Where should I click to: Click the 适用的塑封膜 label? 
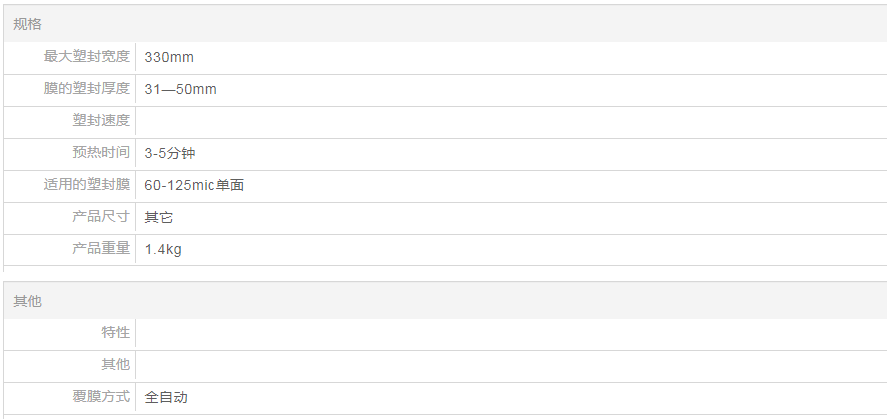pos(87,185)
